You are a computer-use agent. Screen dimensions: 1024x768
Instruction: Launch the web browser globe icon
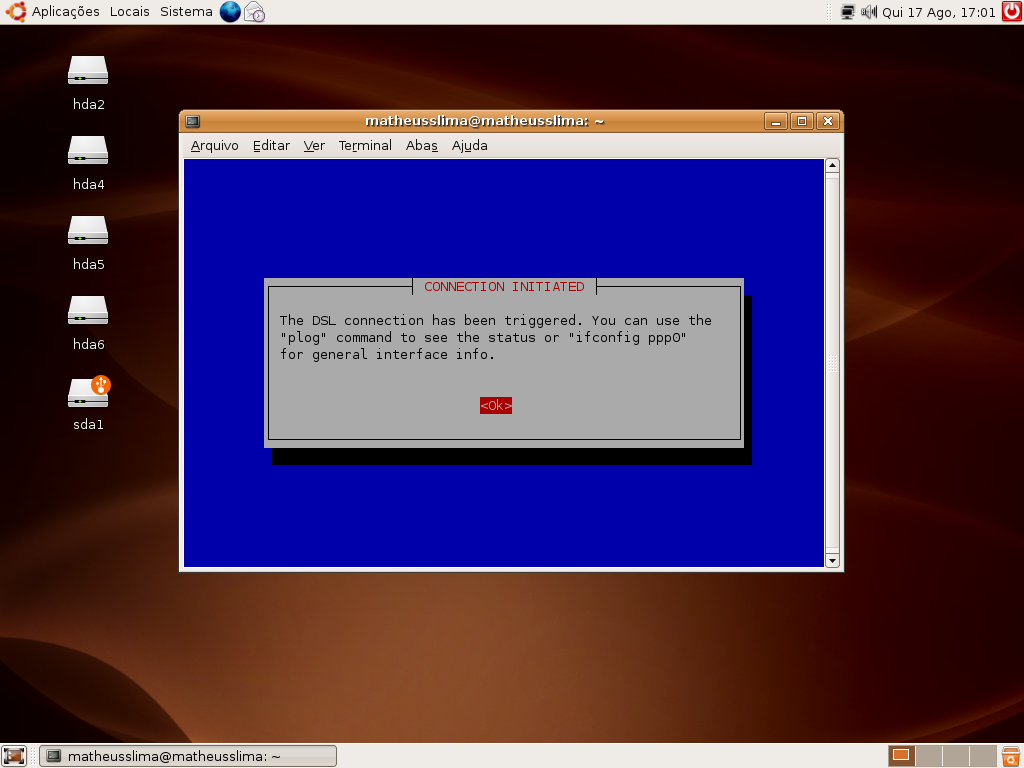pyautogui.click(x=230, y=12)
